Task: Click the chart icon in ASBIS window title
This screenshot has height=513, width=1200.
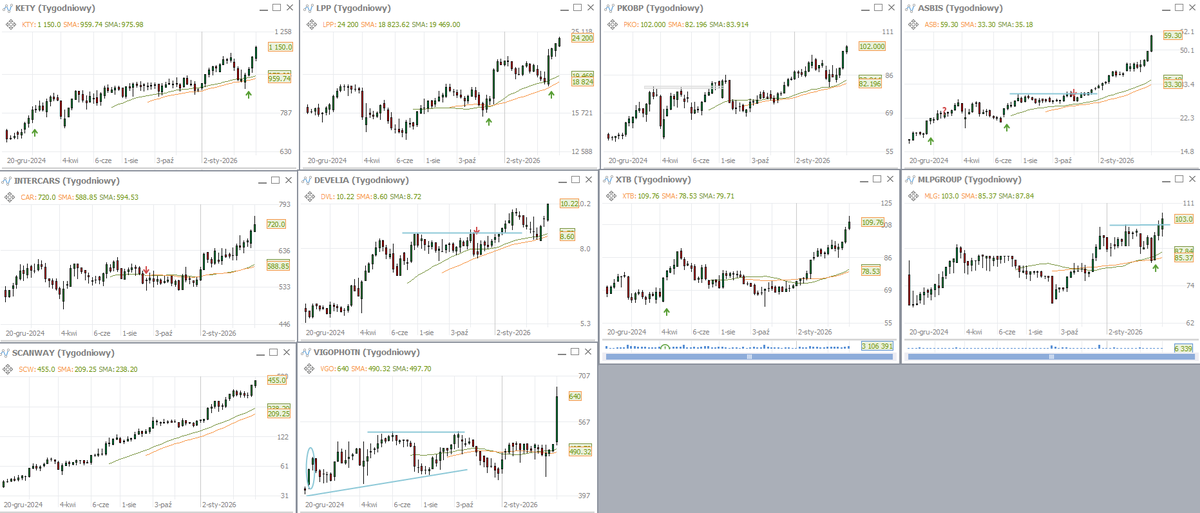Action: pyautogui.click(x=908, y=9)
